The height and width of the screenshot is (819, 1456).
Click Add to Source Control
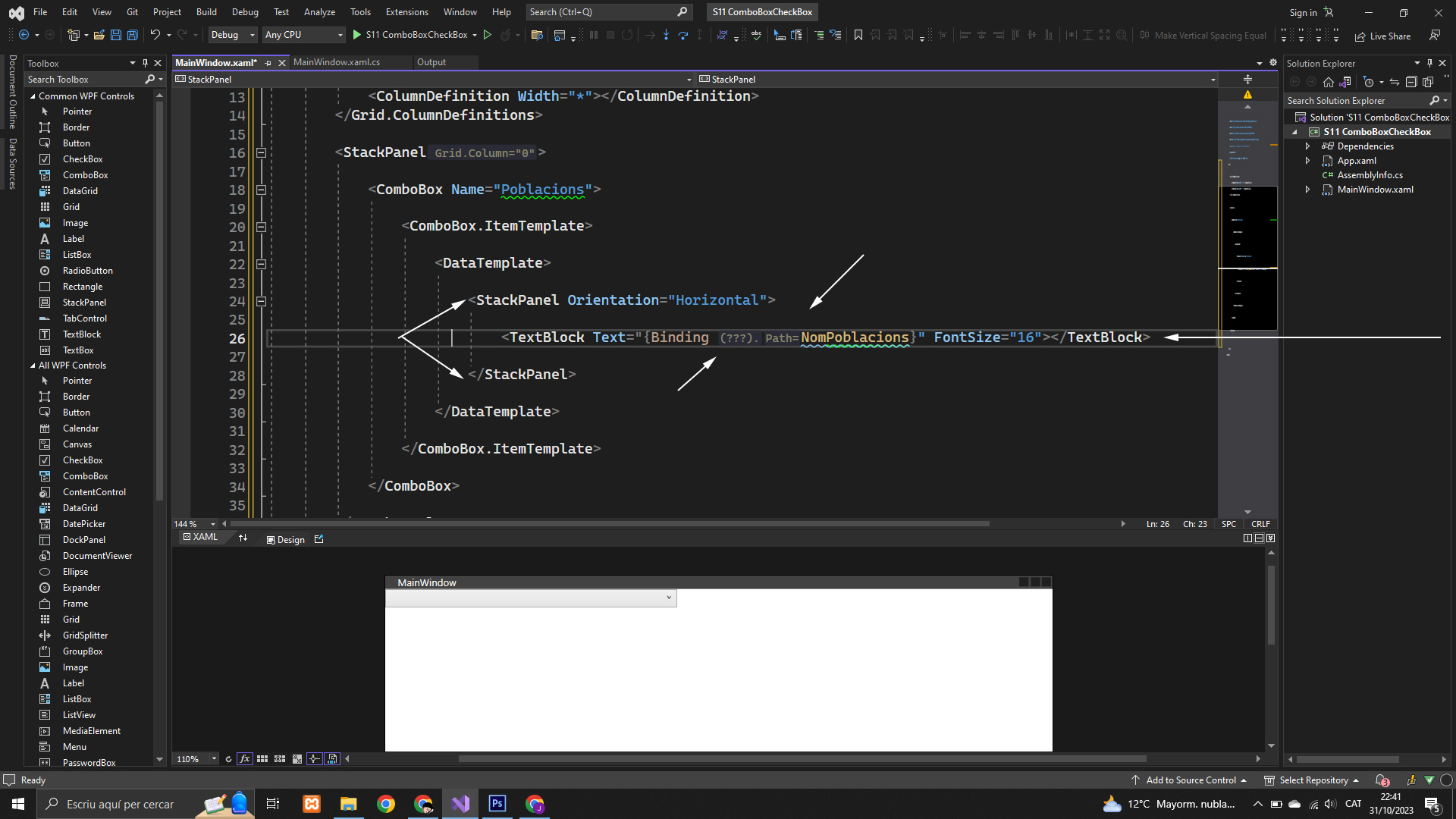click(1190, 780)
